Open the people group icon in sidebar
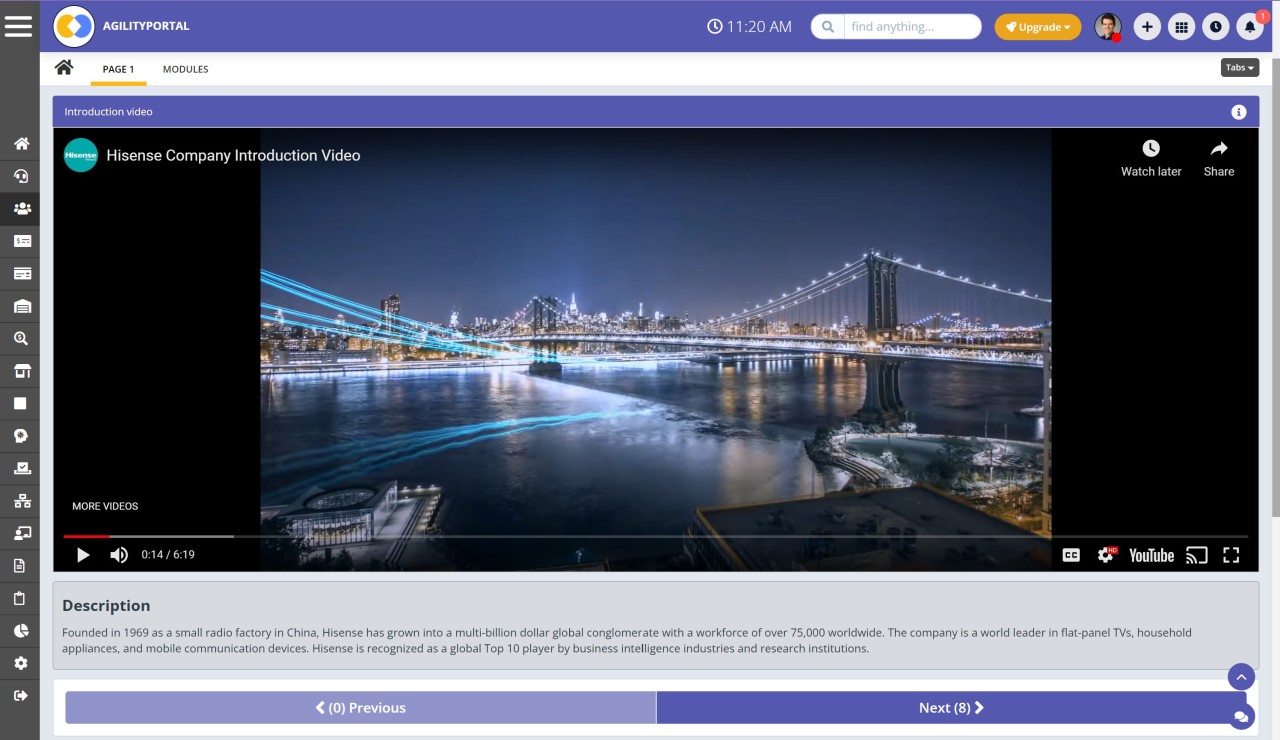The image size is (1280, 740). pos(21,208)
